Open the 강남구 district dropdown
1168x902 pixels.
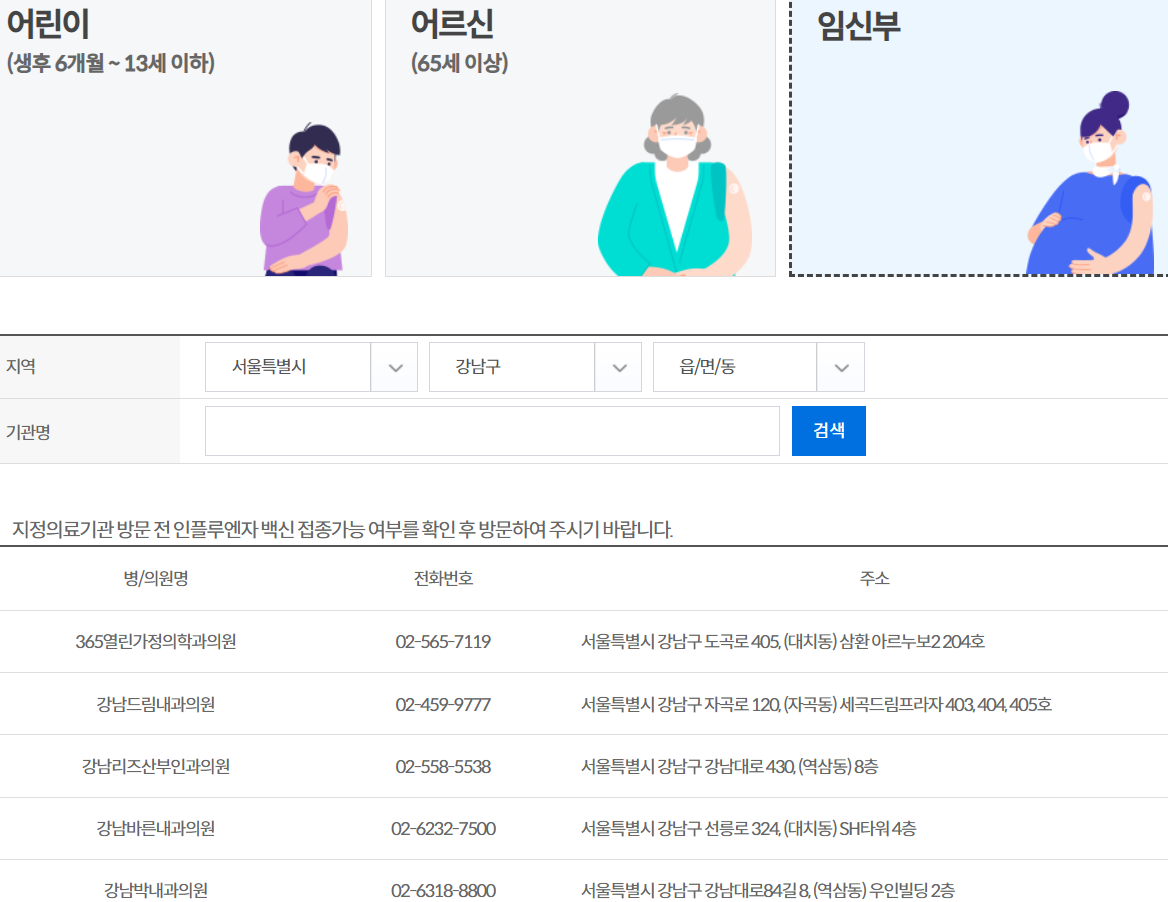(534, 367)
